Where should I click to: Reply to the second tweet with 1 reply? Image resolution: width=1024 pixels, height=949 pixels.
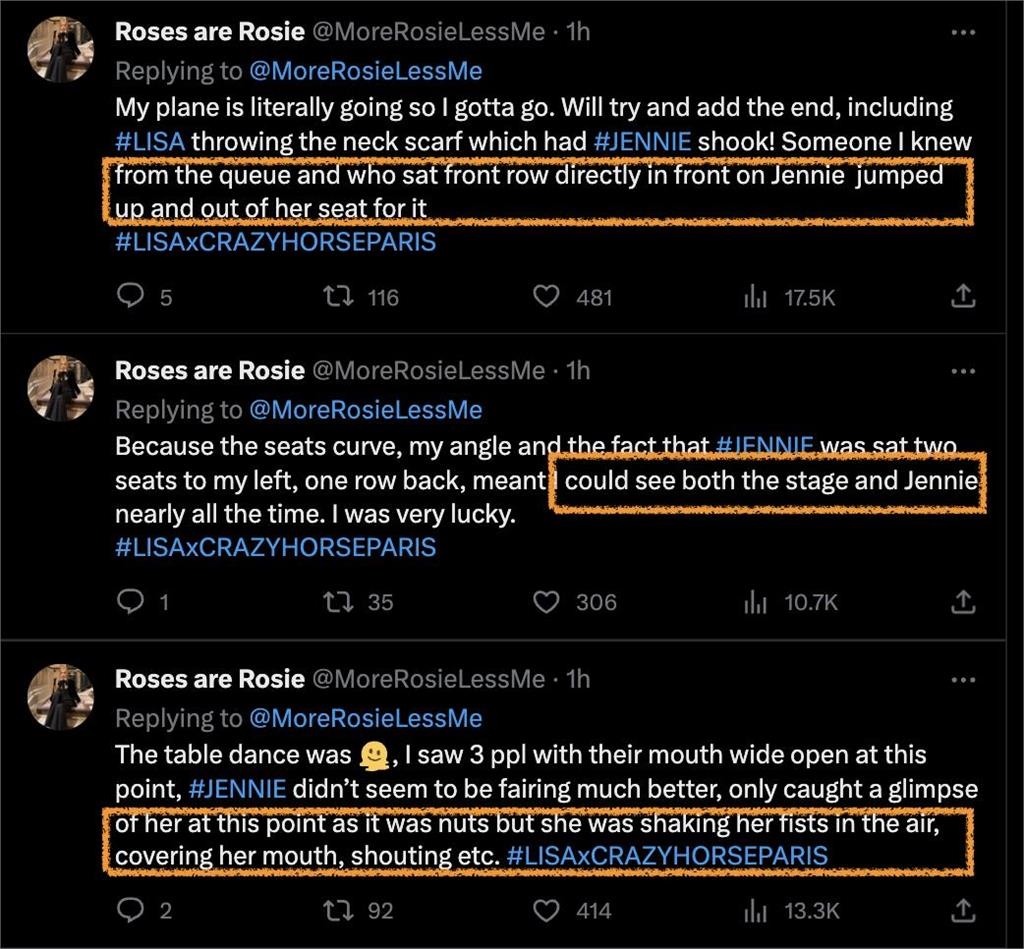[x=132, y=601]
